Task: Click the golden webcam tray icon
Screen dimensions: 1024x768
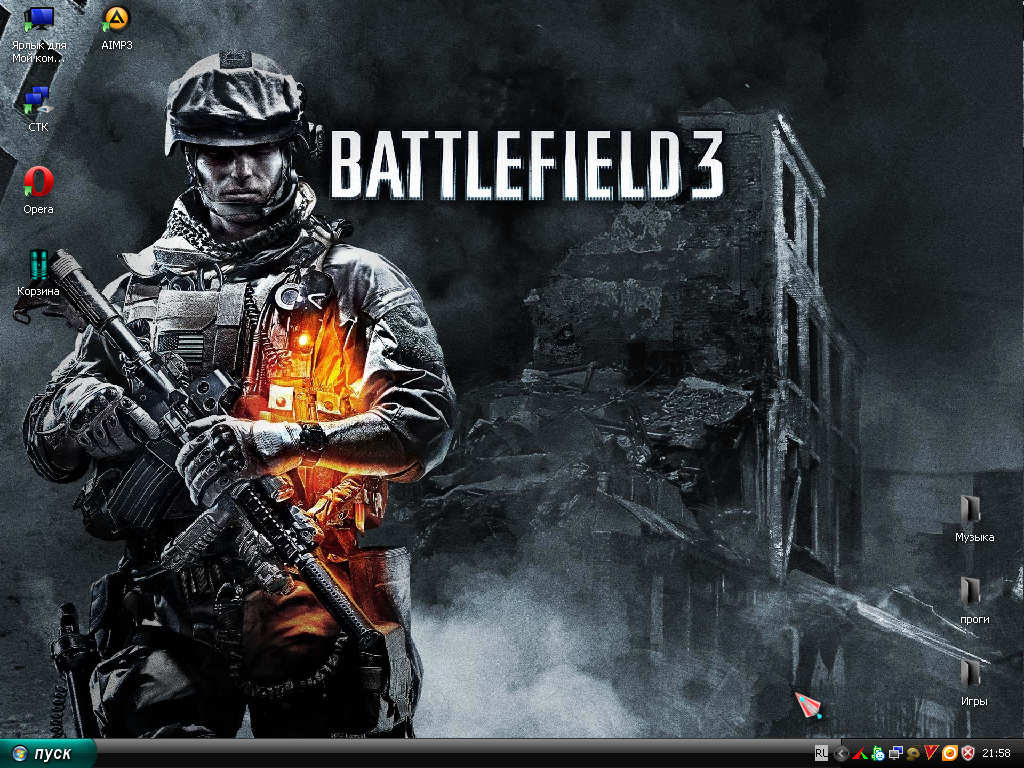Action: (913, 754)
